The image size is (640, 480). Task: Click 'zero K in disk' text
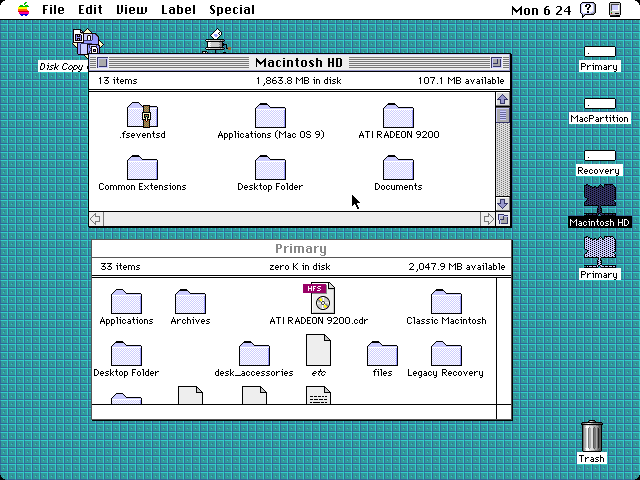300,267
